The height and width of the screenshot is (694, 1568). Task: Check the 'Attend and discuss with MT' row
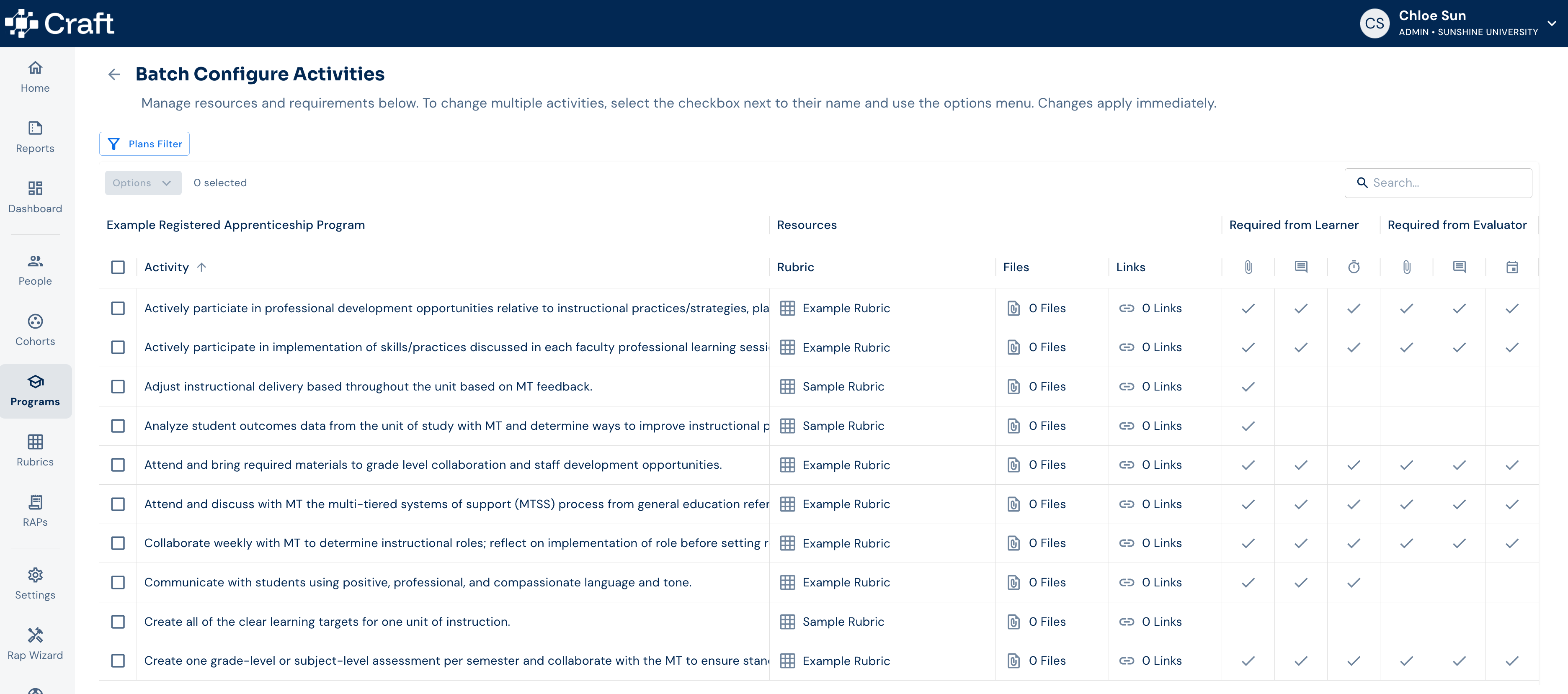pyautogui.click(x=118, y=504)
